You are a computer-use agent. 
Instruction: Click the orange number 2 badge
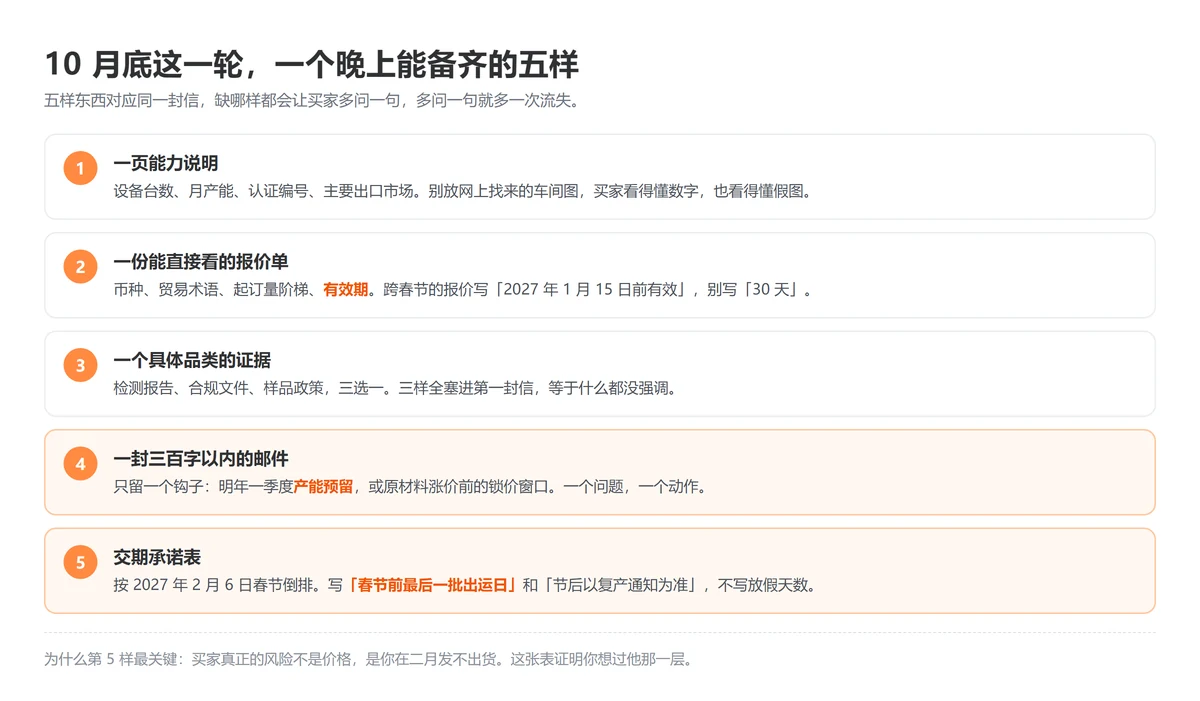click(x=80, y=266)
